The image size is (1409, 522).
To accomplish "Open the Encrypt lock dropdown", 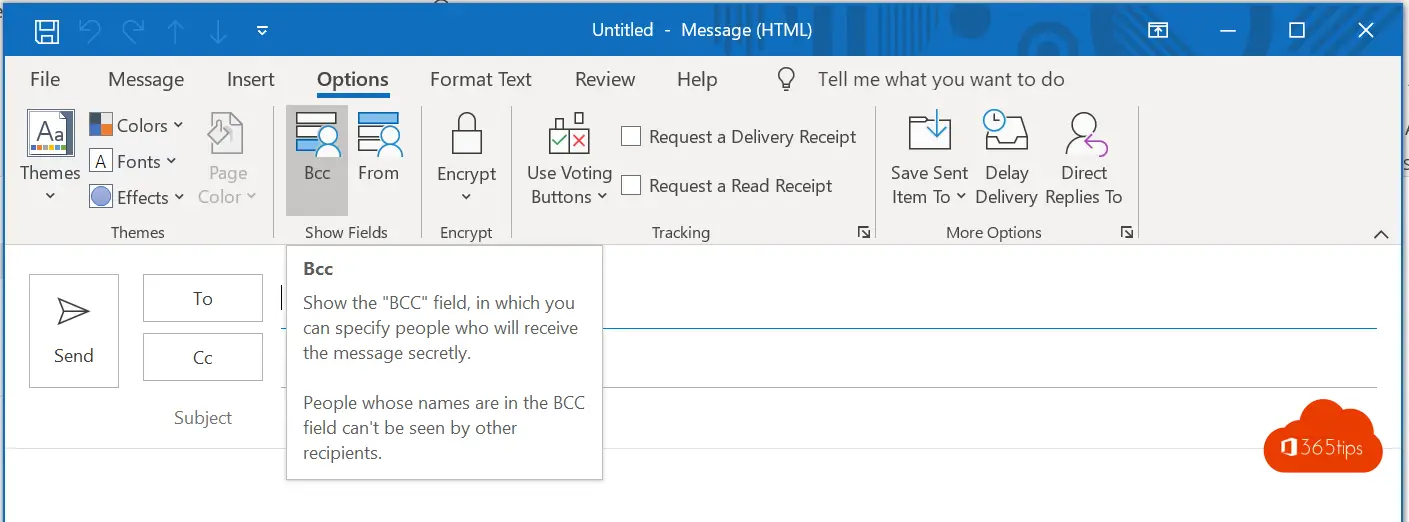I will [x=466, y=157].
